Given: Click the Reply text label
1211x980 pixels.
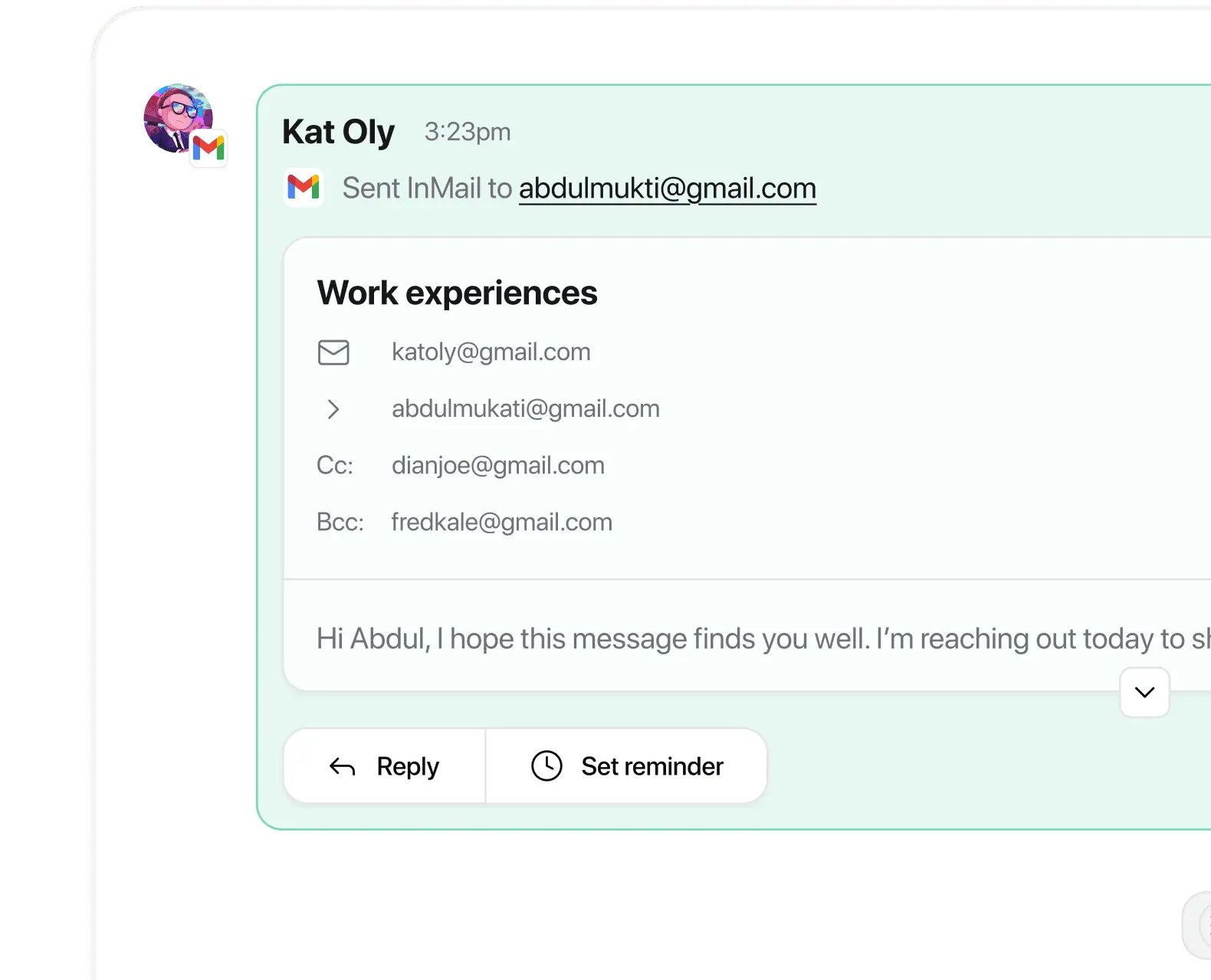Looking at the screenshot, I should (x=408, y=766).
